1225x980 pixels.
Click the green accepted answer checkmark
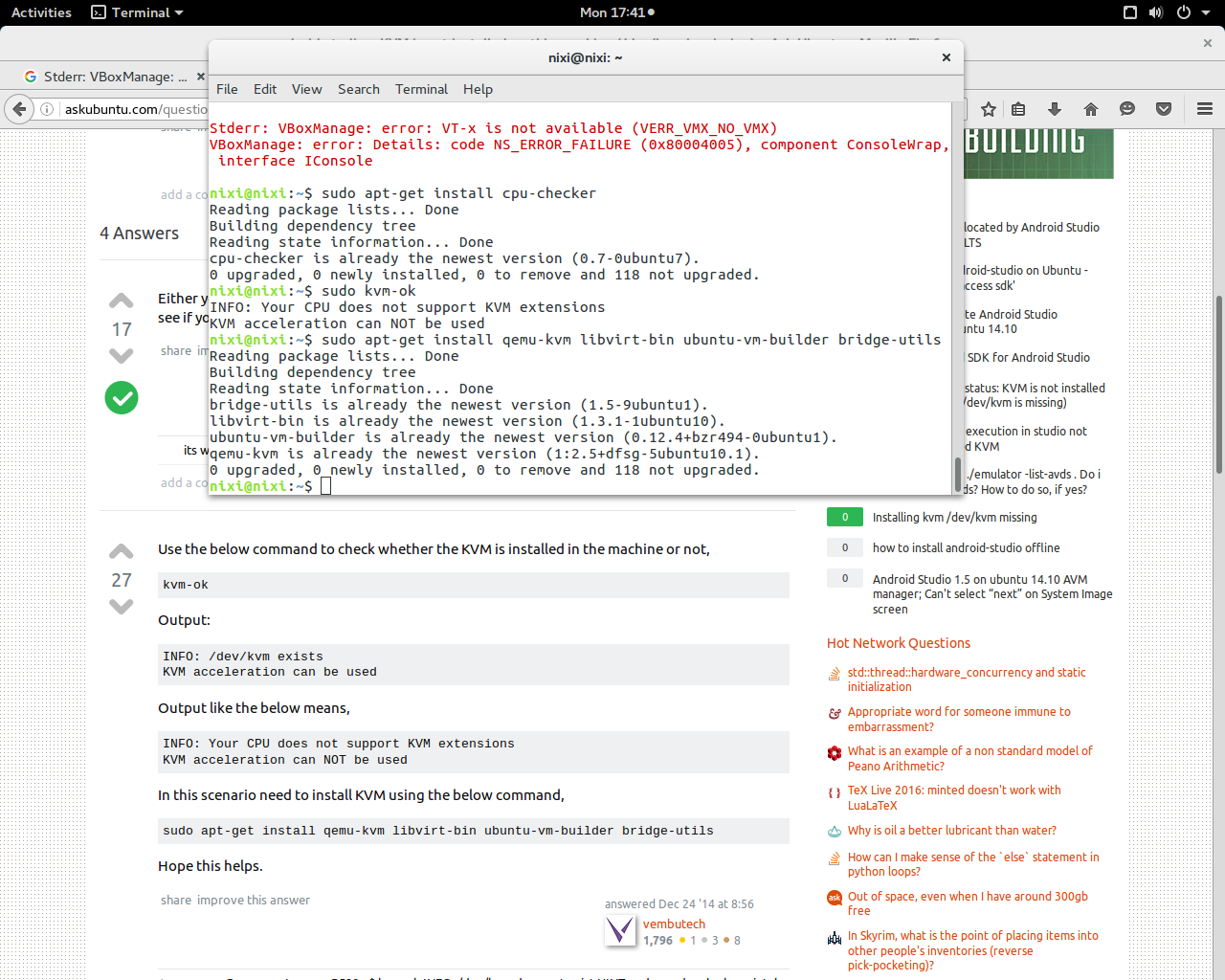[122, 397]
